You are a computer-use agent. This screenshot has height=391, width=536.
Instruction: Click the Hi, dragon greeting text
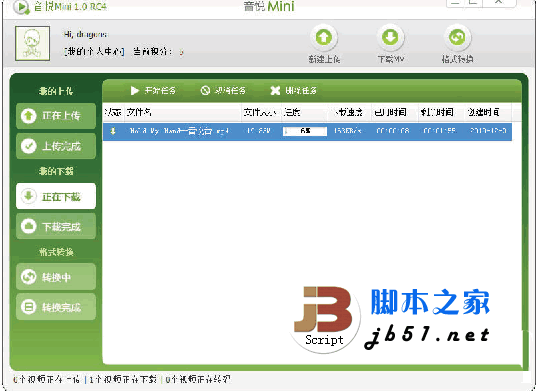coord(85,35)
